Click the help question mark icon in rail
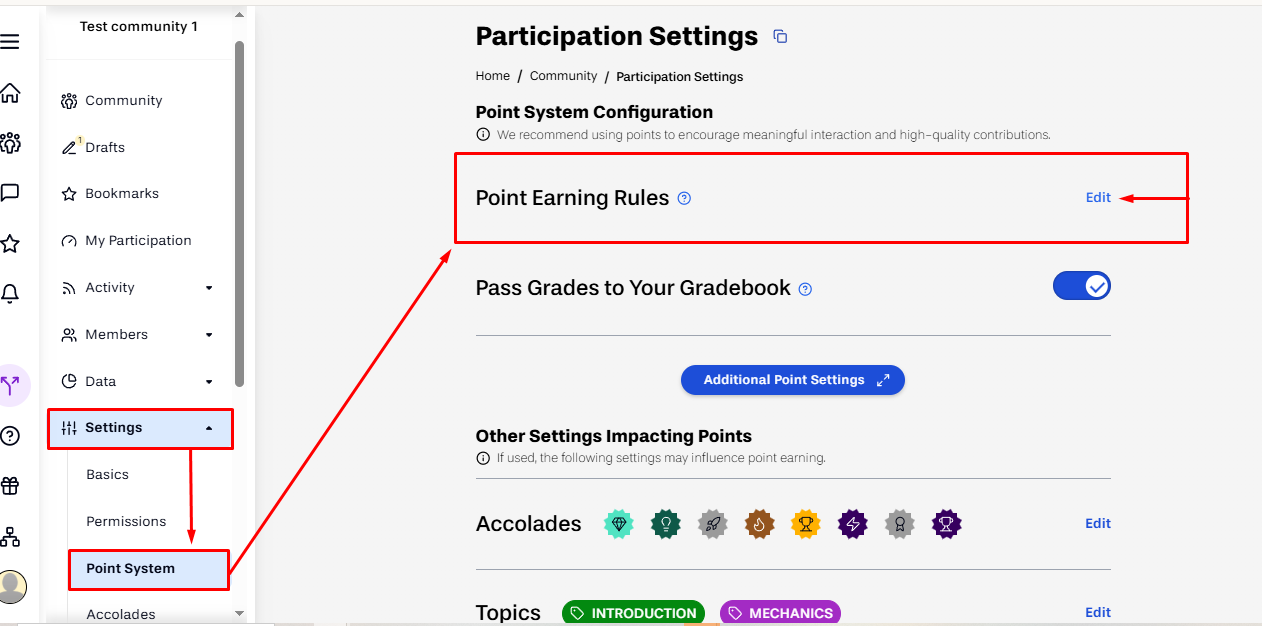This screenshot has height=626, width=1262. 10,436
